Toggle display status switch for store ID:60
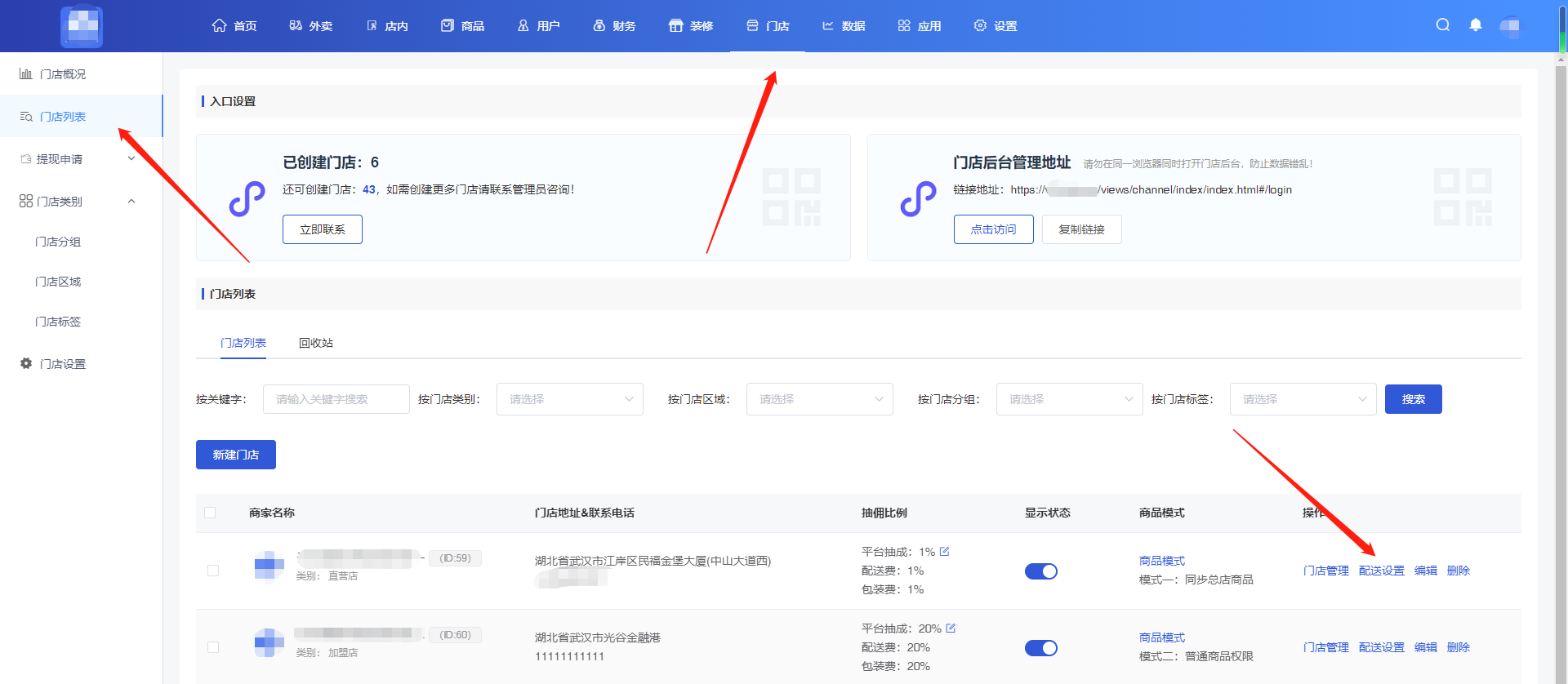The height and width of the screenshot is (684, 1568). pos(1040,648)
